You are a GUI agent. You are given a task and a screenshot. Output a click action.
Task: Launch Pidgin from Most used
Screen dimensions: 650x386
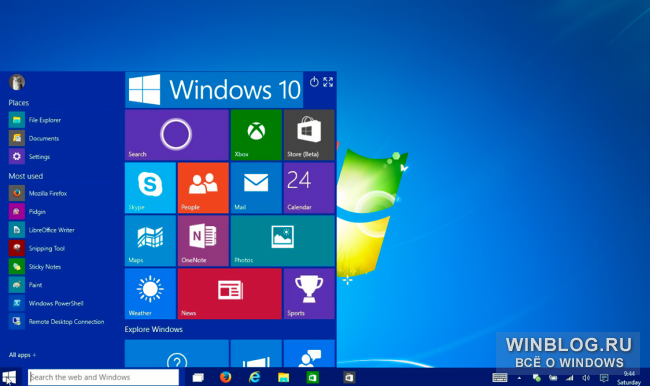pyautogui.click(x=27, y=211)
